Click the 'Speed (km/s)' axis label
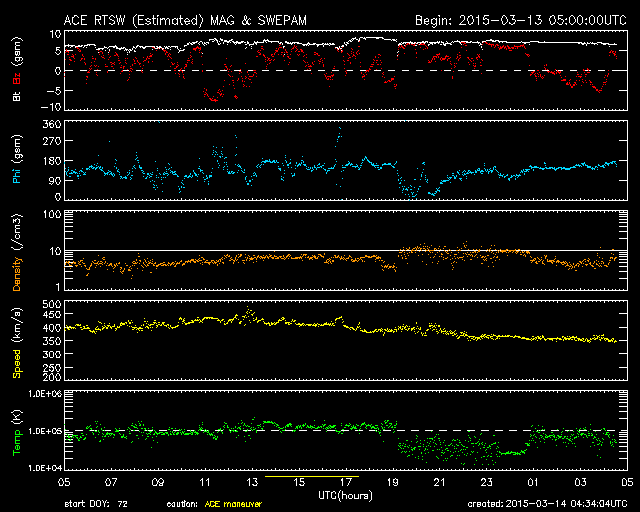 (x=17, y=342)
